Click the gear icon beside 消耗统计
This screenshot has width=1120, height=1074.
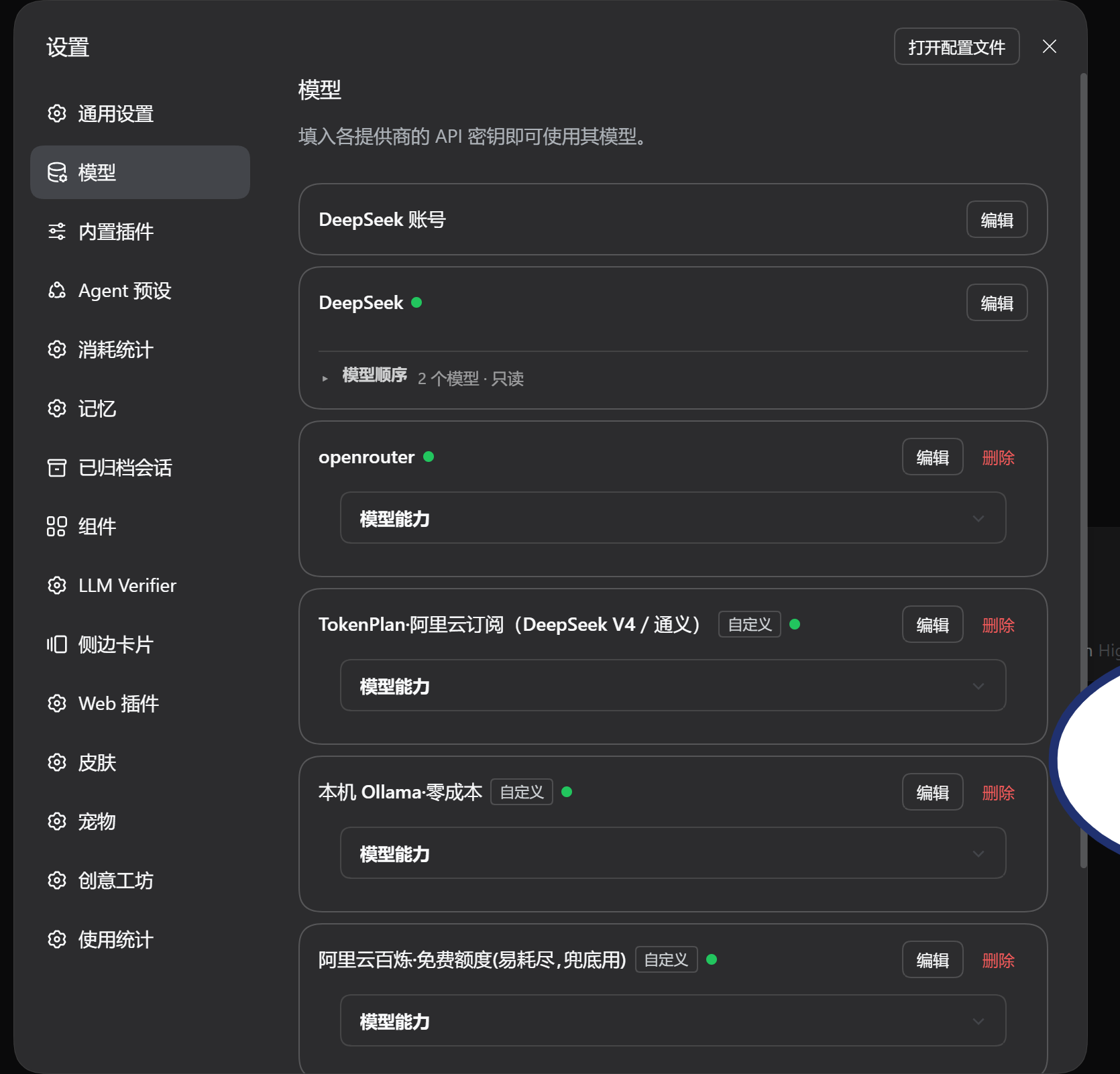pyautogui.click(x=57, y=349)
